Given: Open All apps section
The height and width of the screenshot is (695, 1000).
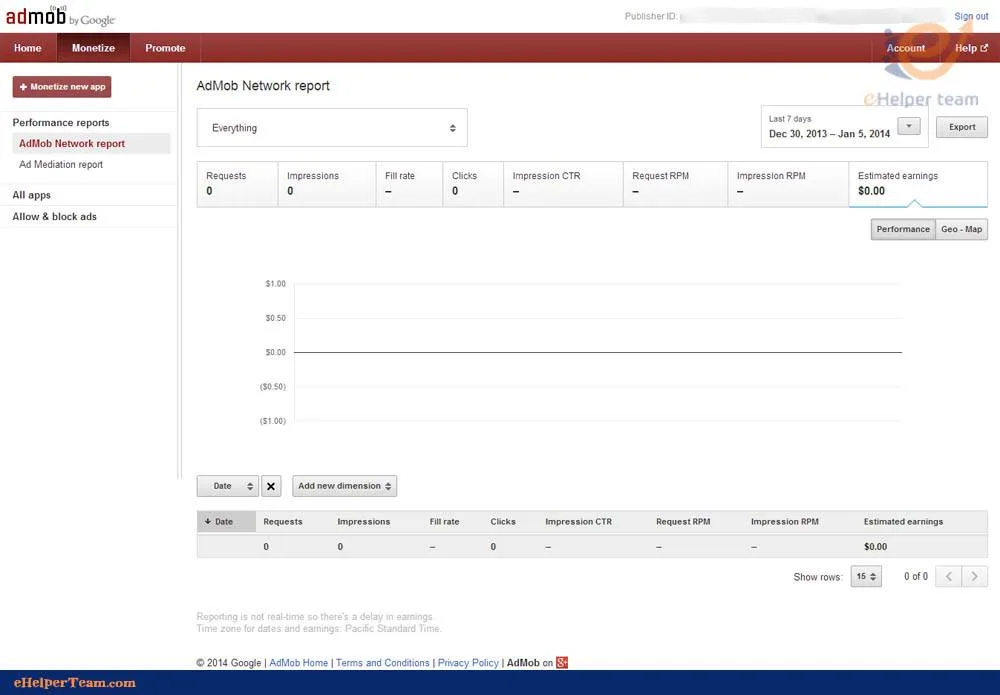Looking at the screenshot, I should point(31,195).
